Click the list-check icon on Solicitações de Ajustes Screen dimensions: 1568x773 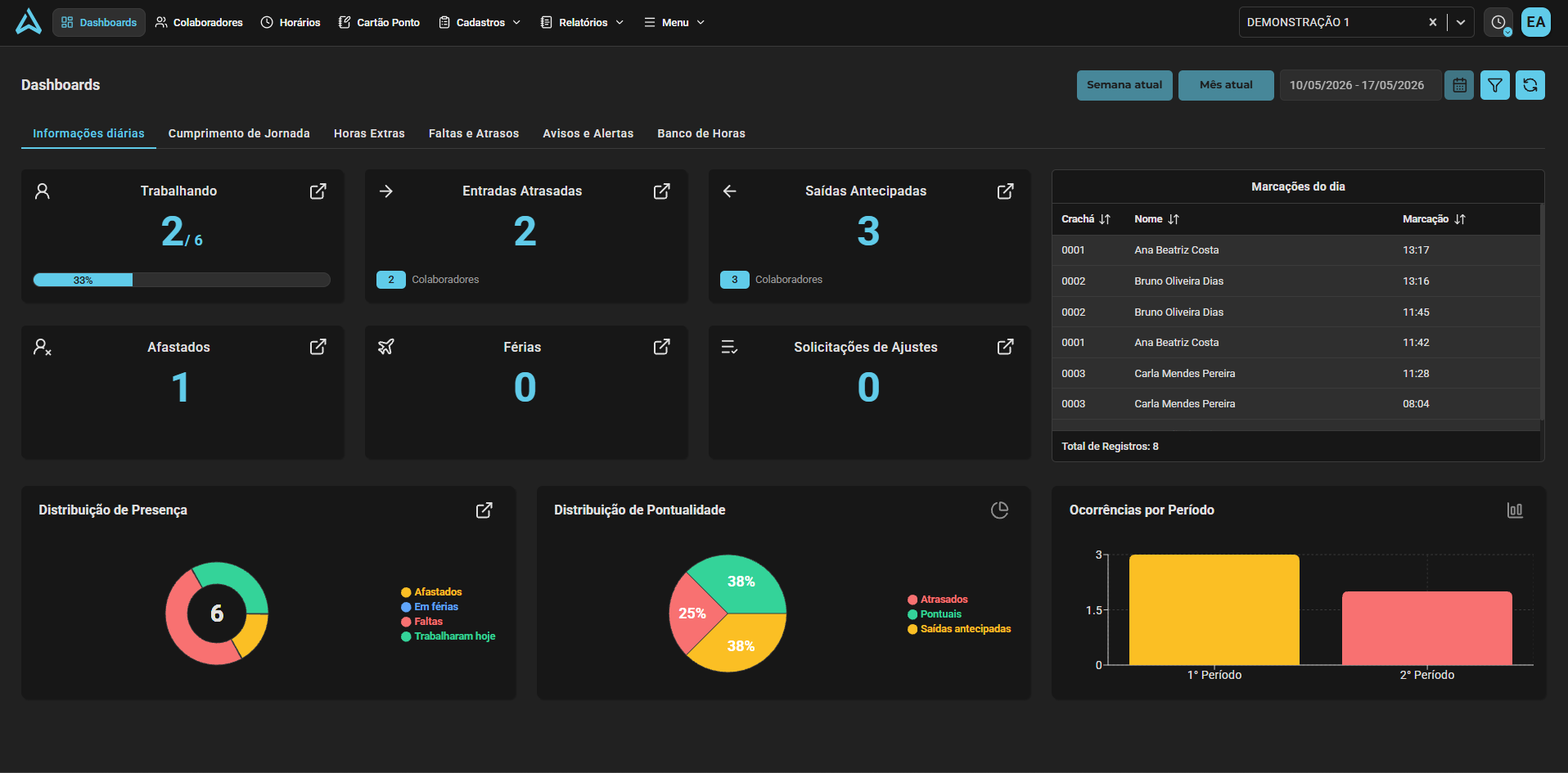(x=730, y=347)
